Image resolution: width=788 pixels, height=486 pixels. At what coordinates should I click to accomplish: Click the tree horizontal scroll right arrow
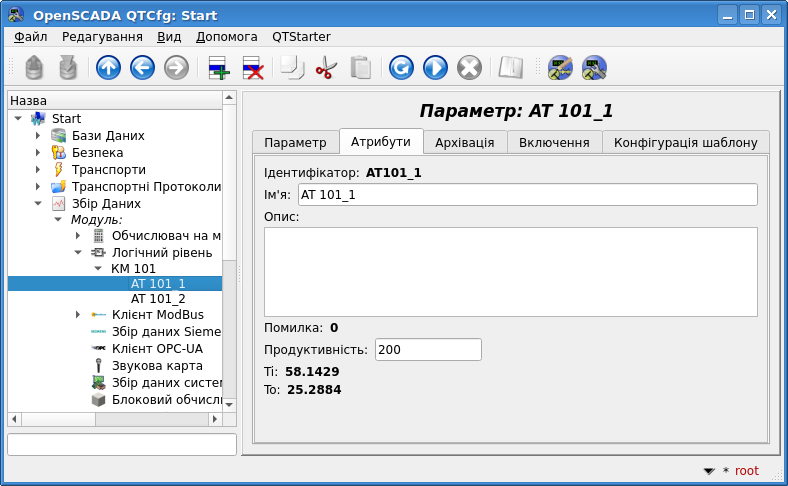click(x=215, y=419)
